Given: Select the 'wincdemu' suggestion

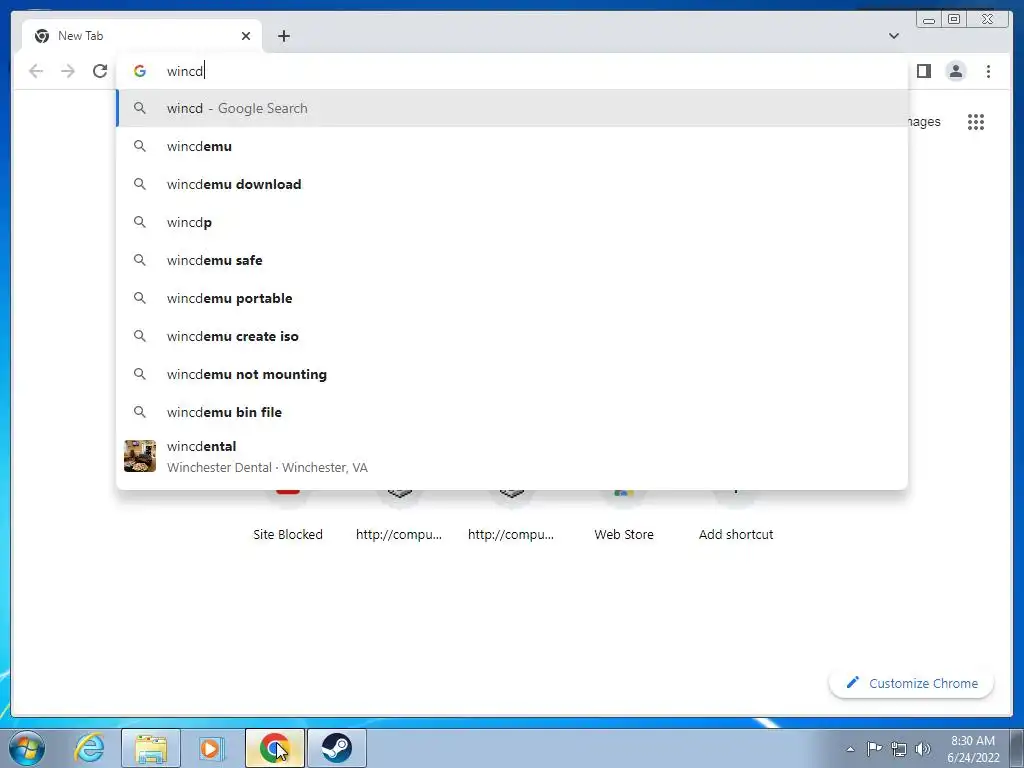Looking at the screenshot, I should coord(512,146).
